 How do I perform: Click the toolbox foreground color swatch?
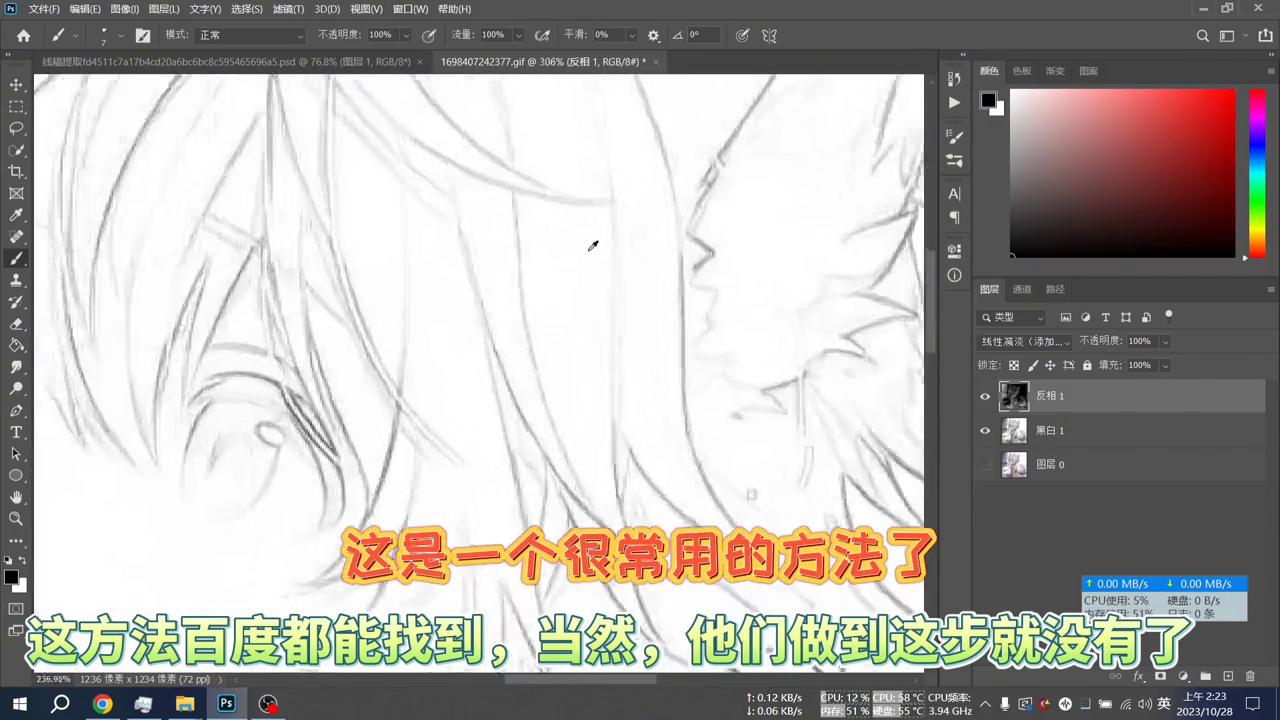pyautogui.click(x=11, y=577)
